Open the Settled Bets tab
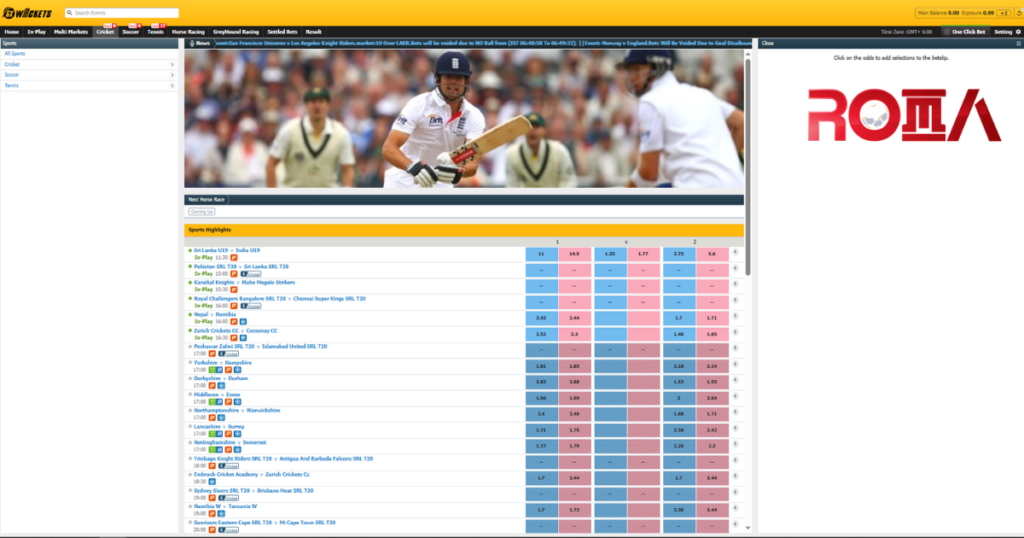This screenshot has height=538, width=1024. [282, 31]
